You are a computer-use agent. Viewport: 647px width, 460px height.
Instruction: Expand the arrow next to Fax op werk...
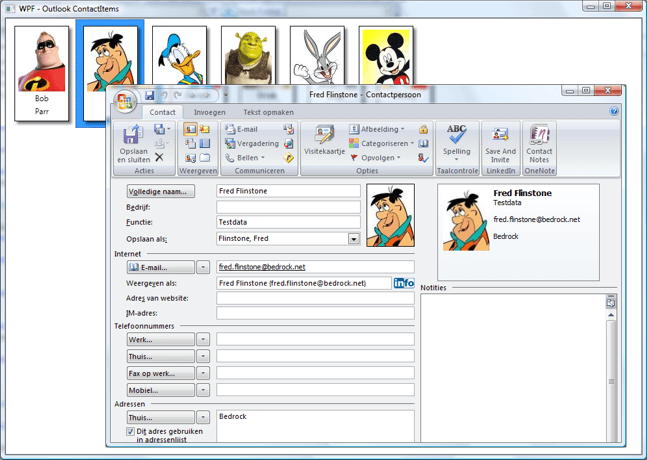tap(203, 373)
